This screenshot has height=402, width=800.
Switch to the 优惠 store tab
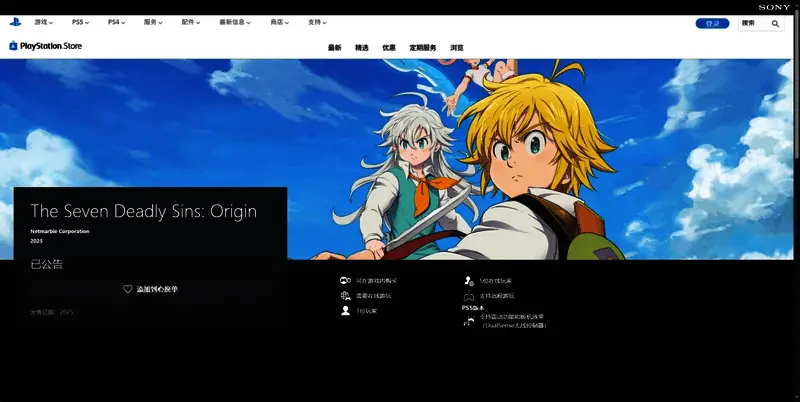[389, 47]
